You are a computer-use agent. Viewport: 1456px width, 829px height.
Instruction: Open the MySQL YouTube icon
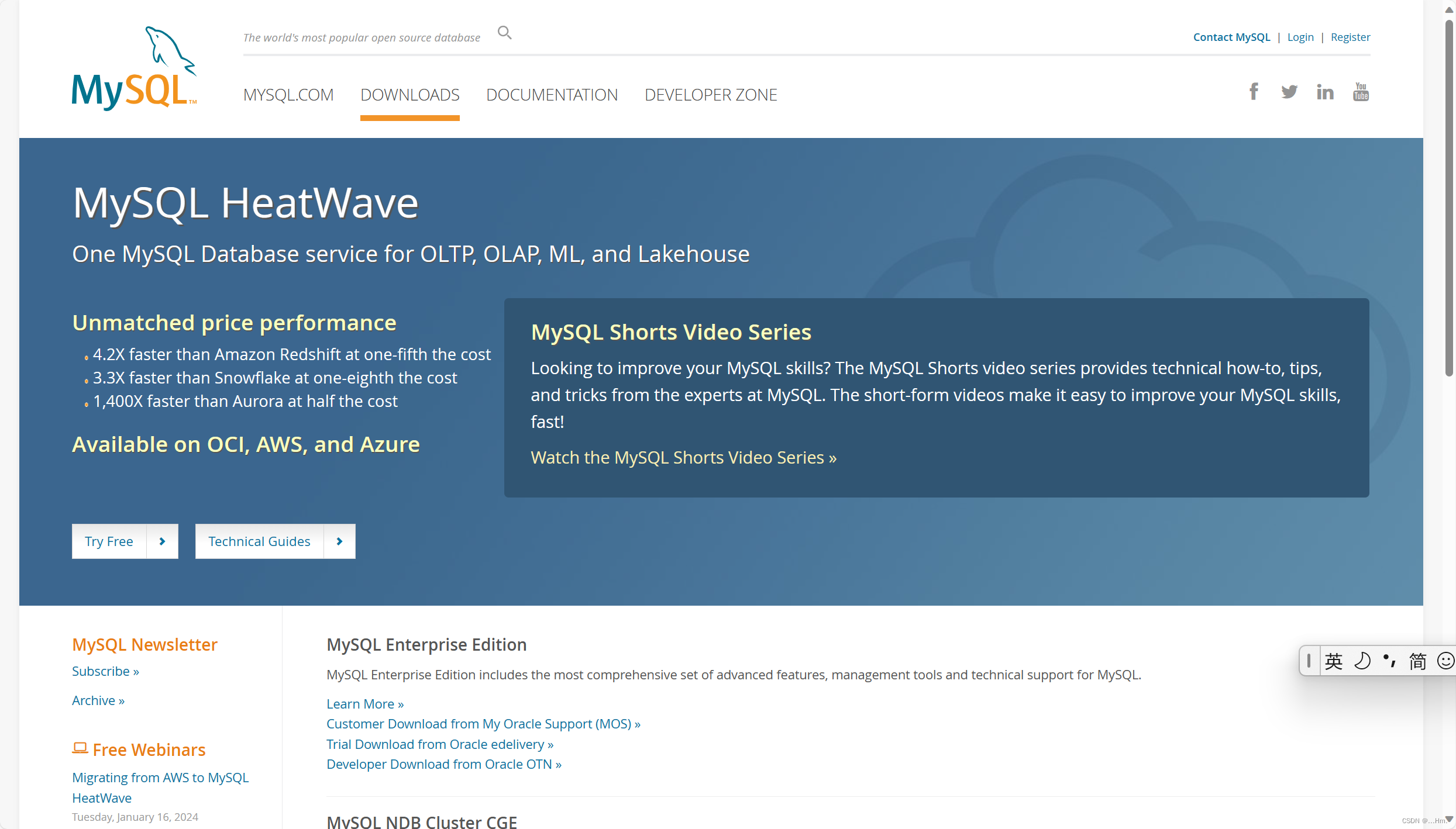coord(1361,92)
